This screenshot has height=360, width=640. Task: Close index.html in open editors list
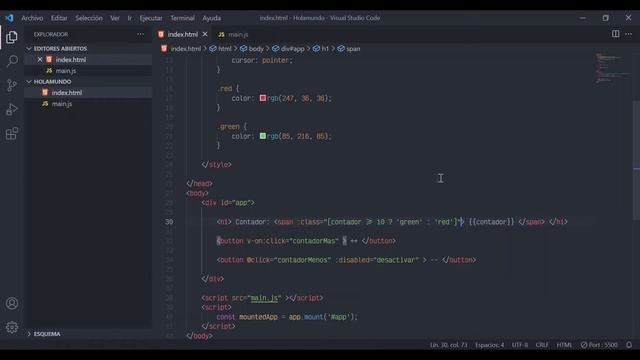pos(40,60)
